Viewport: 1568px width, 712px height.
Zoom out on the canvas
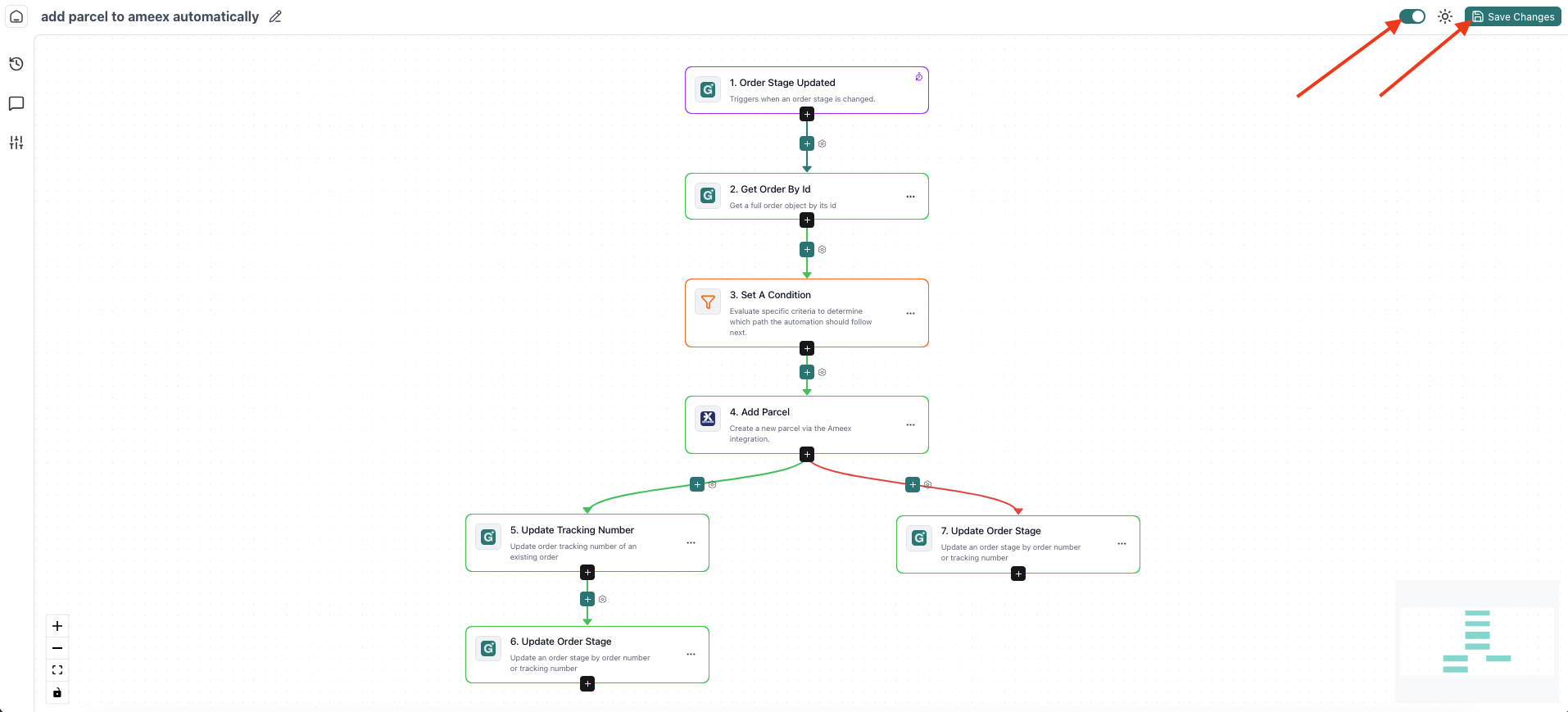tap(57, 648)
